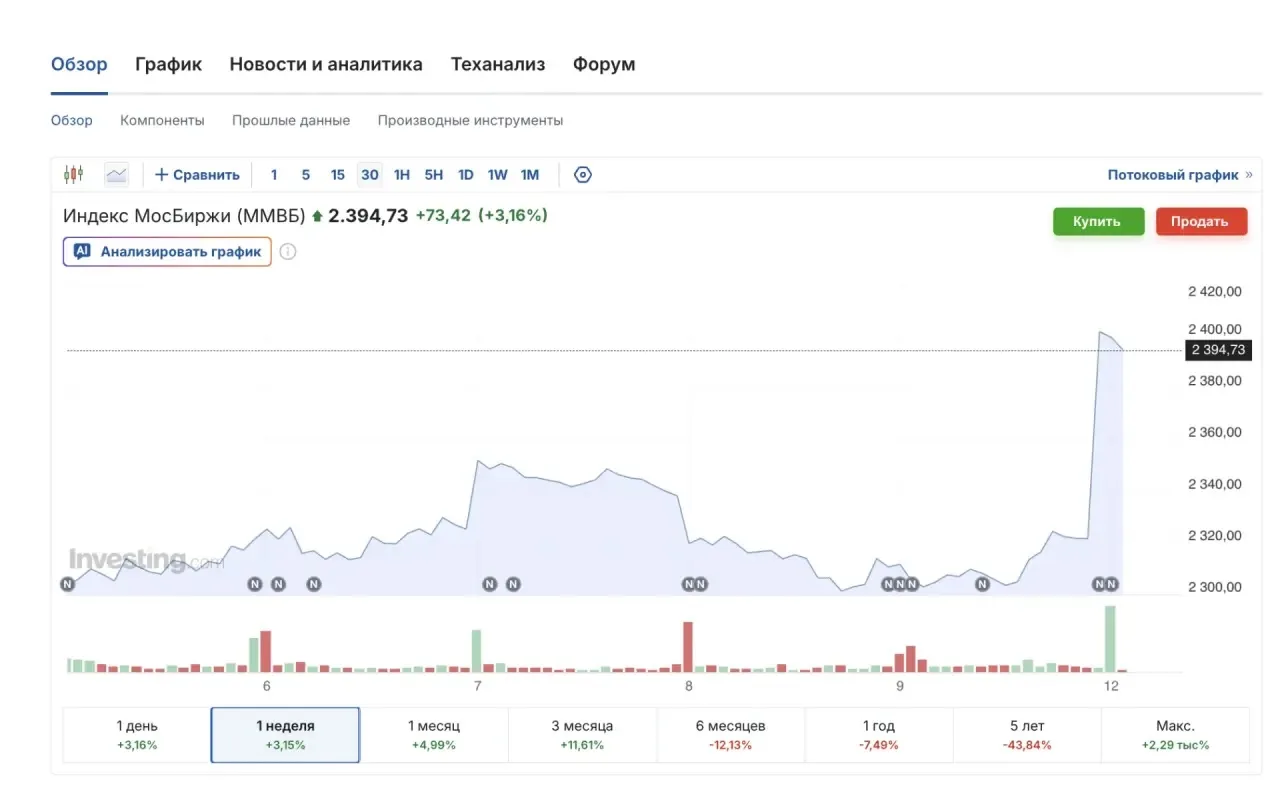Switch to candlestick chart type icon
Image resolution: width=1280 pixels, height=796 pixels.
click(73, 174)
